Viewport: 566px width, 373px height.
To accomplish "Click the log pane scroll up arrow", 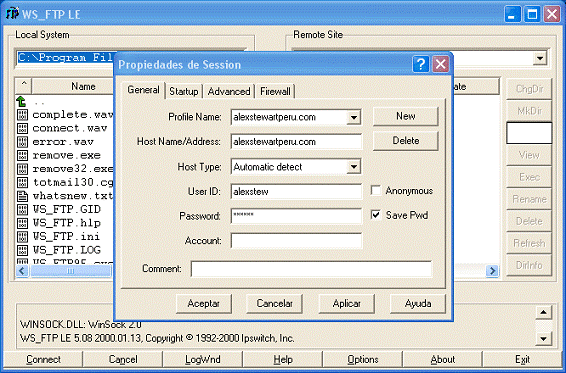I will [x=543, y=312].
